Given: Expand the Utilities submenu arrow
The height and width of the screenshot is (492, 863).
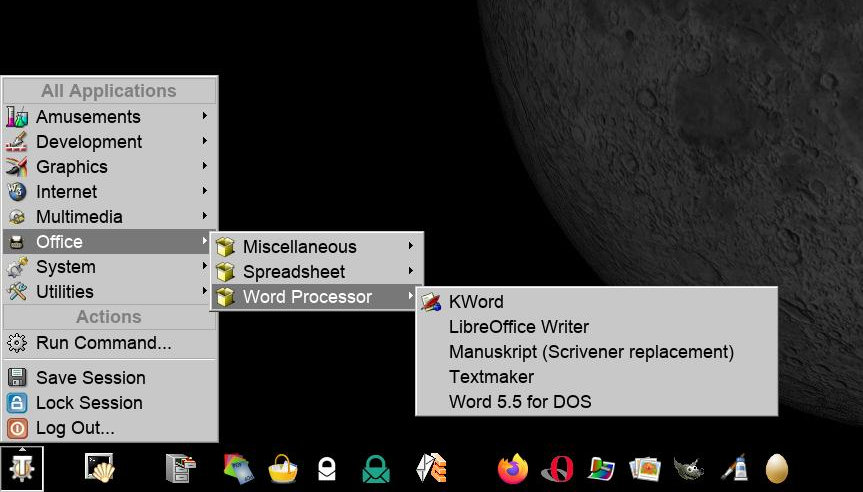Looking at the screenshot, I should pyautogui.click(x=205, y=291).
